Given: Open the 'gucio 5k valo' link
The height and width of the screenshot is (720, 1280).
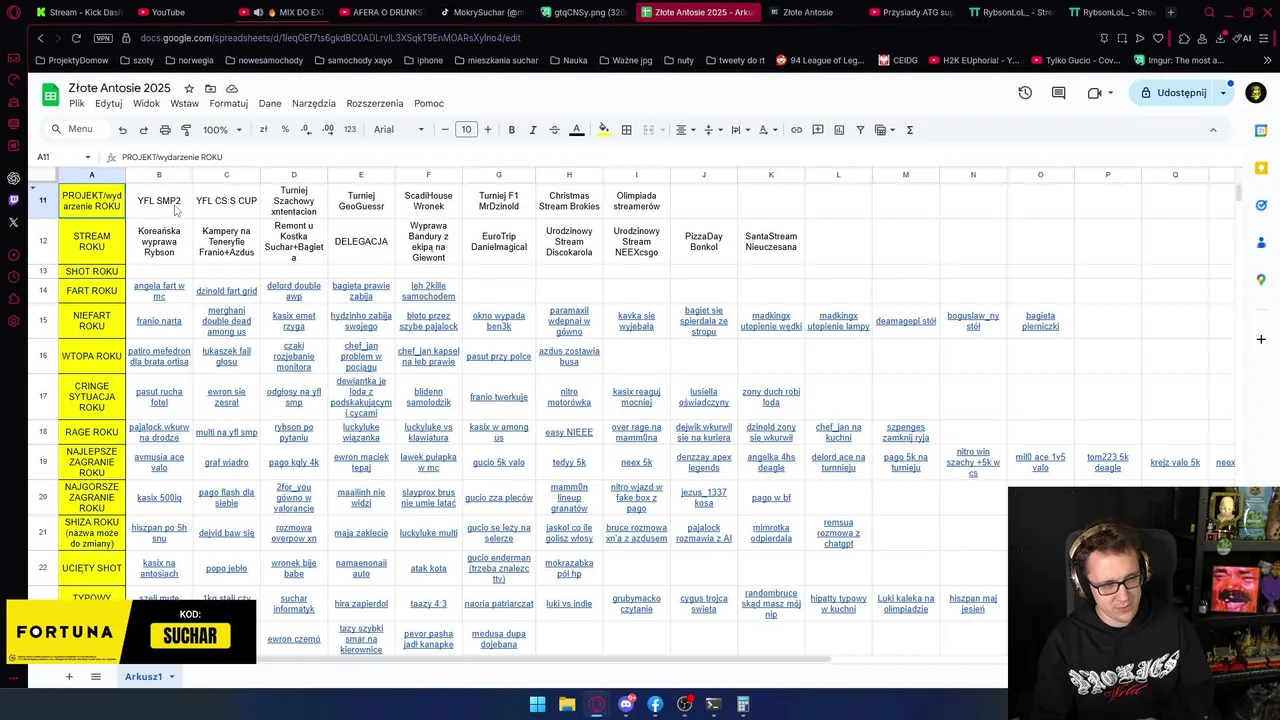Looking at the screenshot, I should click(x=499, y=463).
